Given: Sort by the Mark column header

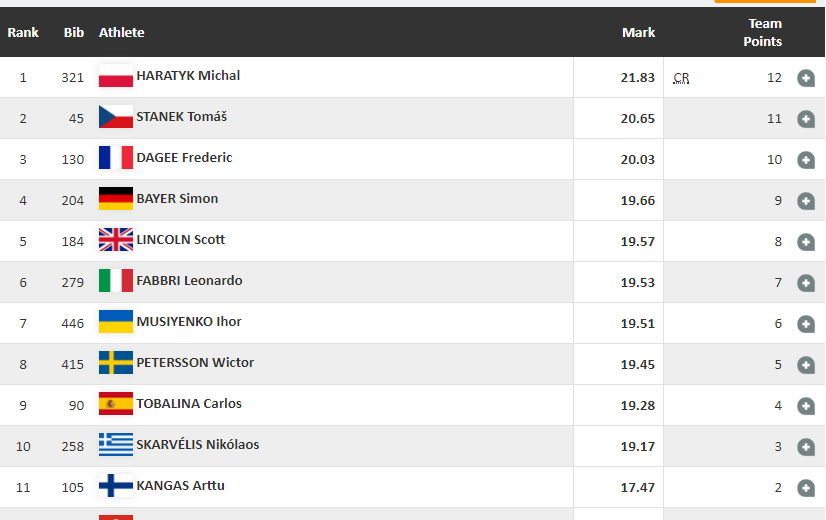Looking at the screenshot, I should 638,33.
